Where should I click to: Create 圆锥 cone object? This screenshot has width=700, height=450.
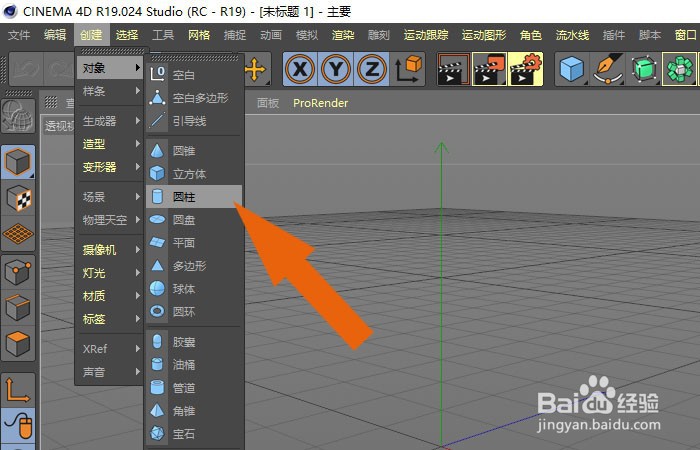pyautogui.click(x=194, y=151)
